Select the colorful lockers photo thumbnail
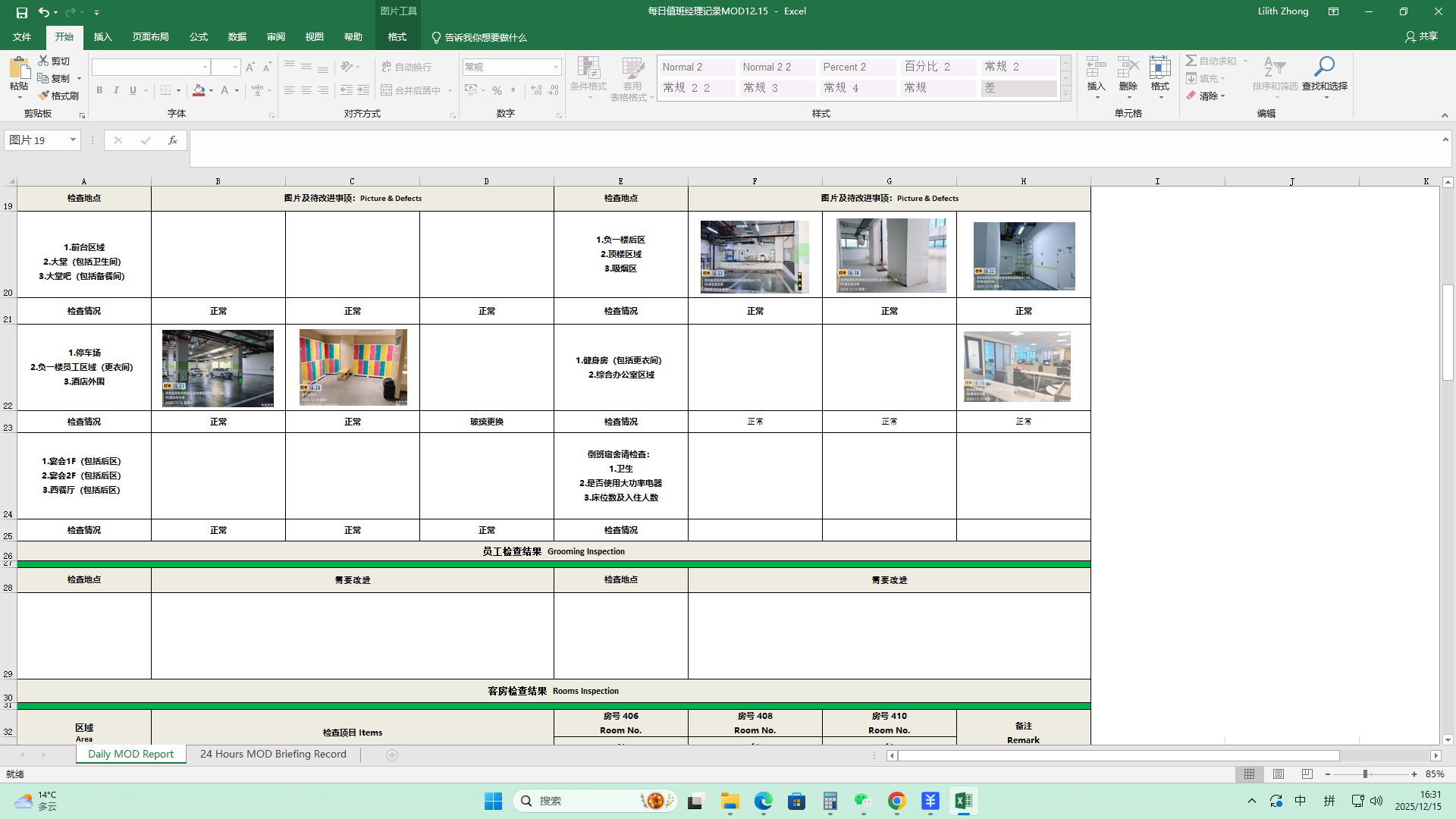 tap(353, 367)
